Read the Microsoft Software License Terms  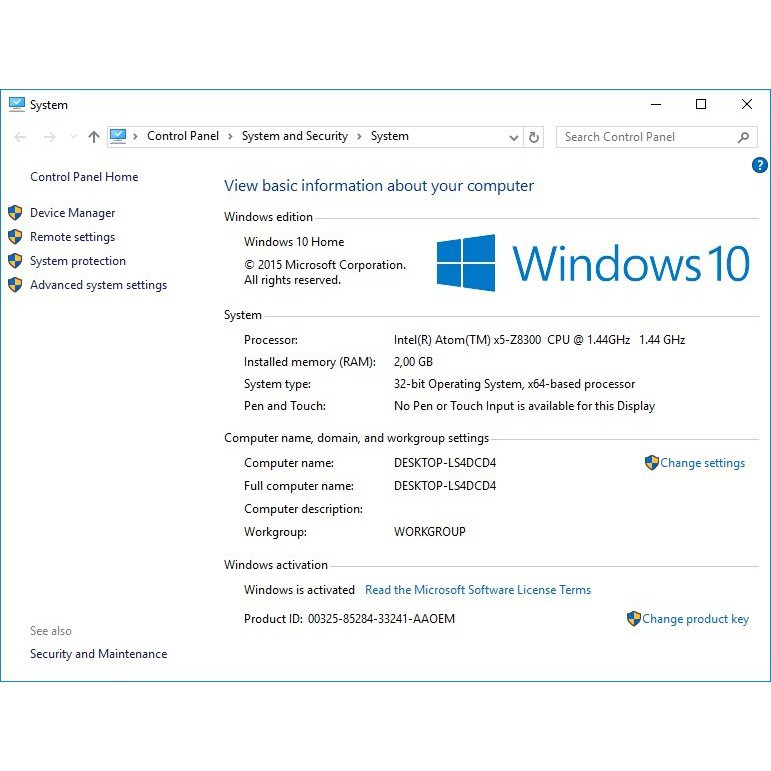tap(477, 590)
